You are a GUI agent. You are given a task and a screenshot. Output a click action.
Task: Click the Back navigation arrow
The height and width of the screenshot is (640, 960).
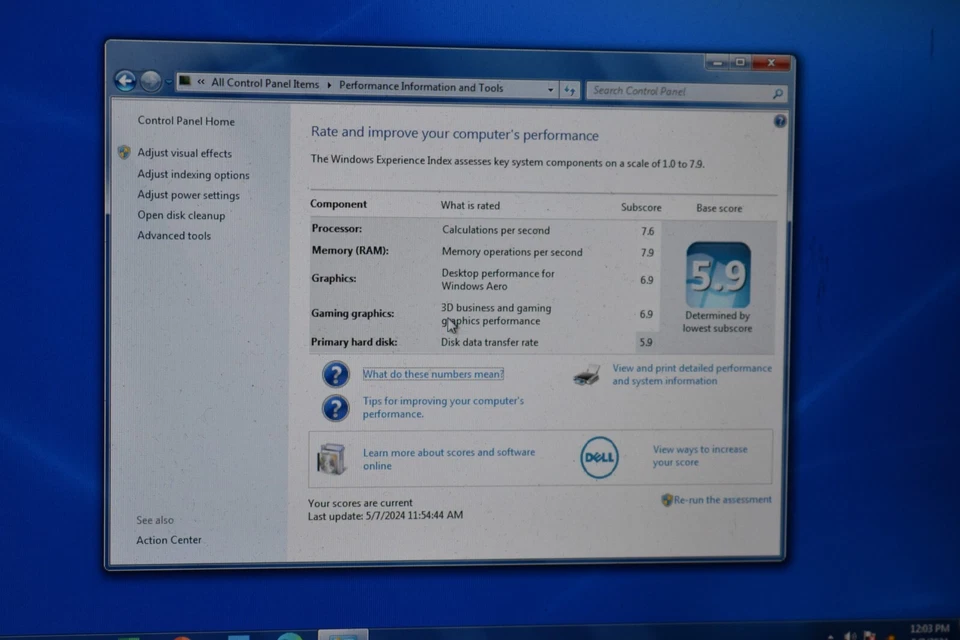coord(126,80)
